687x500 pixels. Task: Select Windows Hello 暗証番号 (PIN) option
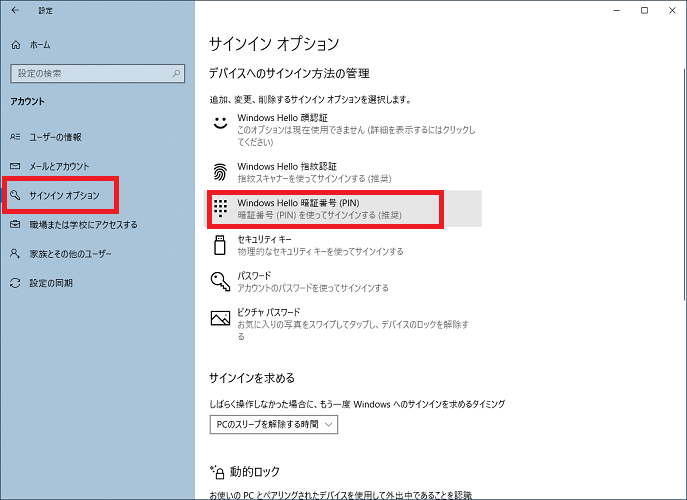click(x=344, y=209)
